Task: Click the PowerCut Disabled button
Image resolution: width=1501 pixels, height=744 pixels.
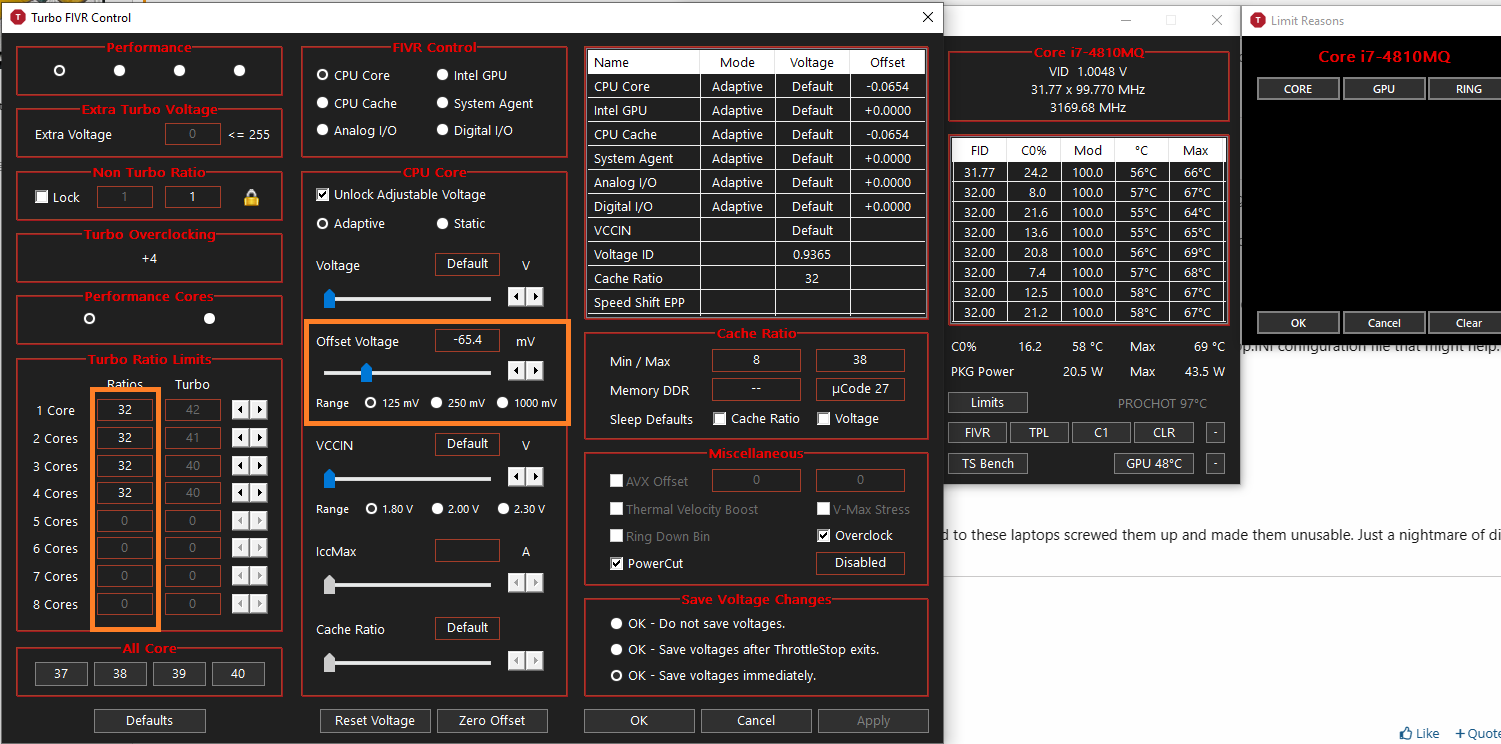Action: tap(860, 563)
